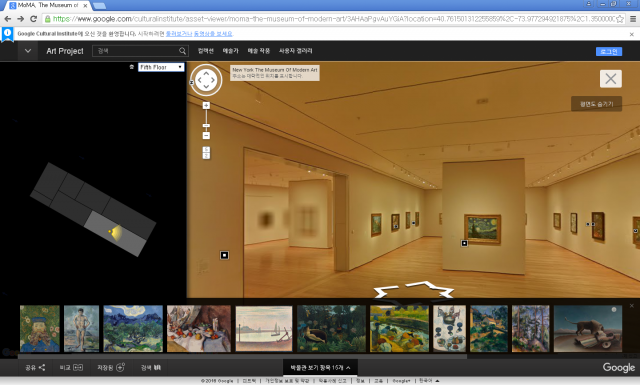Screen dimensions: 640x385
Task: Close the museum view with the large X
Action: [x=611, y=79]
